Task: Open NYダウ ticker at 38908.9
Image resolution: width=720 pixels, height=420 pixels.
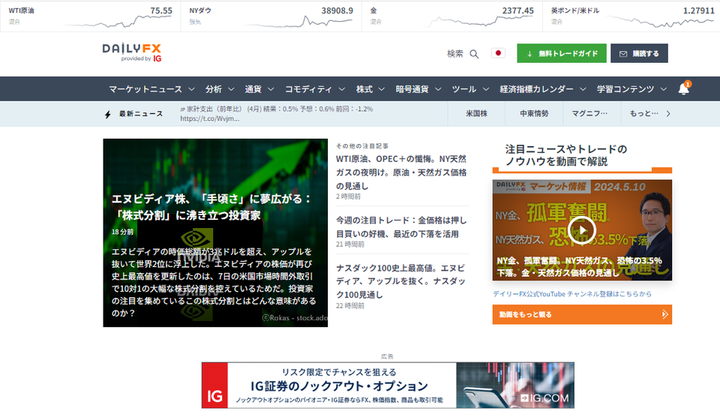Action: (271, 16)
